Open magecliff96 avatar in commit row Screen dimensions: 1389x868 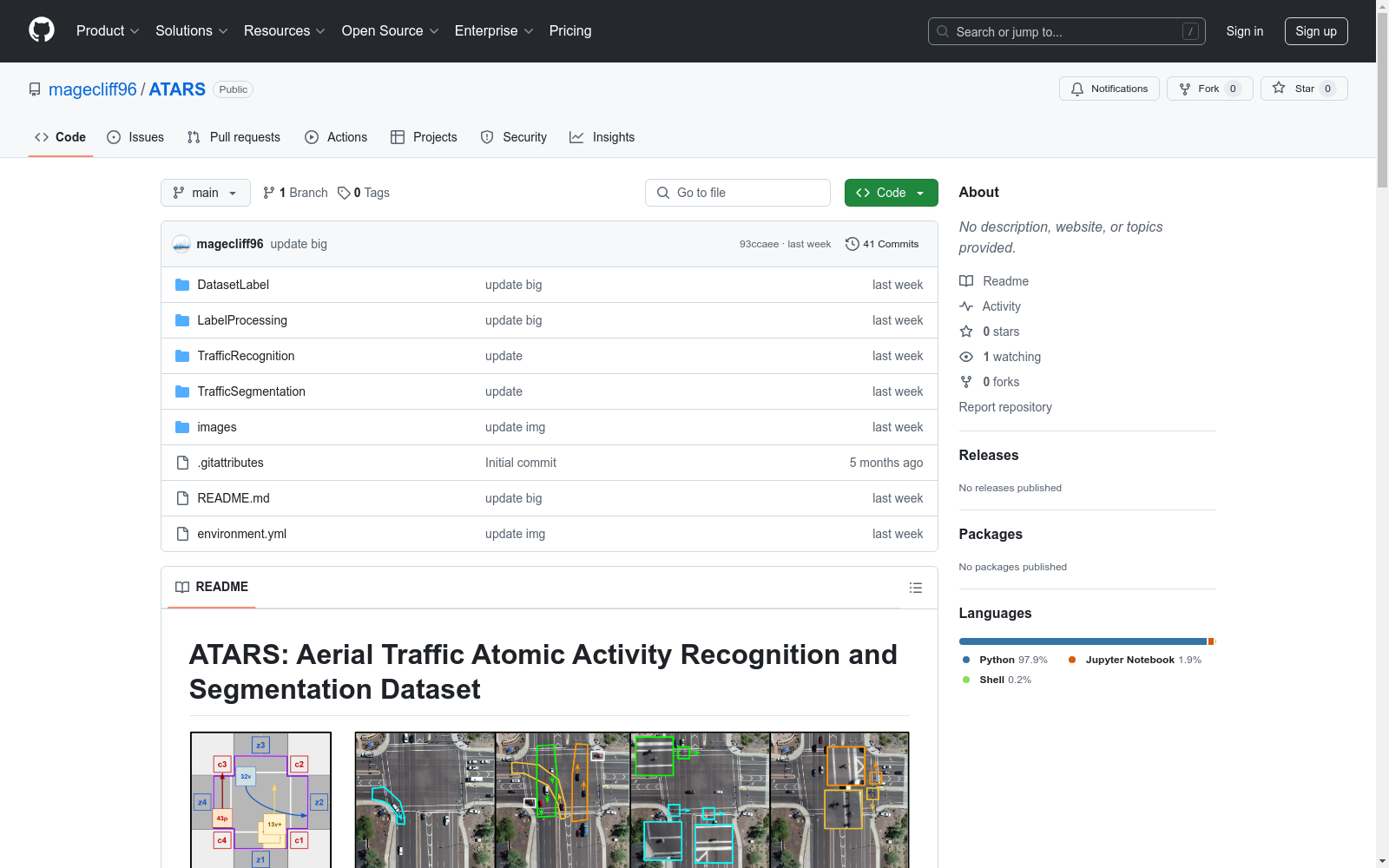181,244
